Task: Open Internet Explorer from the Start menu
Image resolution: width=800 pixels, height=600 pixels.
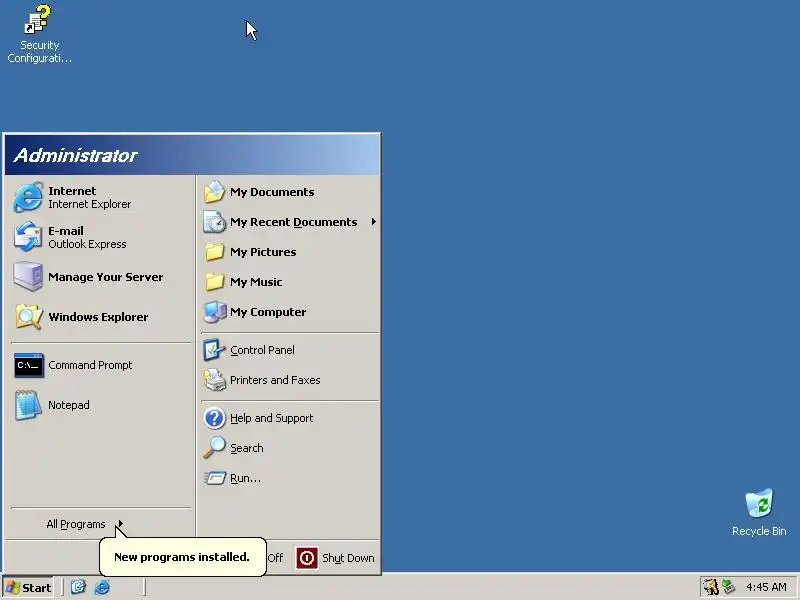Action: click(x=100, y=197)
